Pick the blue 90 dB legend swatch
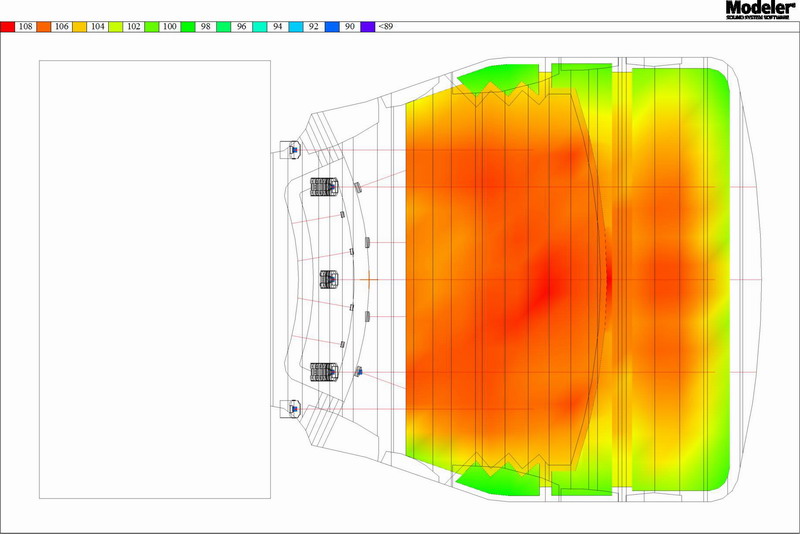Screen dimensions: 800x534 coord(333,28)
